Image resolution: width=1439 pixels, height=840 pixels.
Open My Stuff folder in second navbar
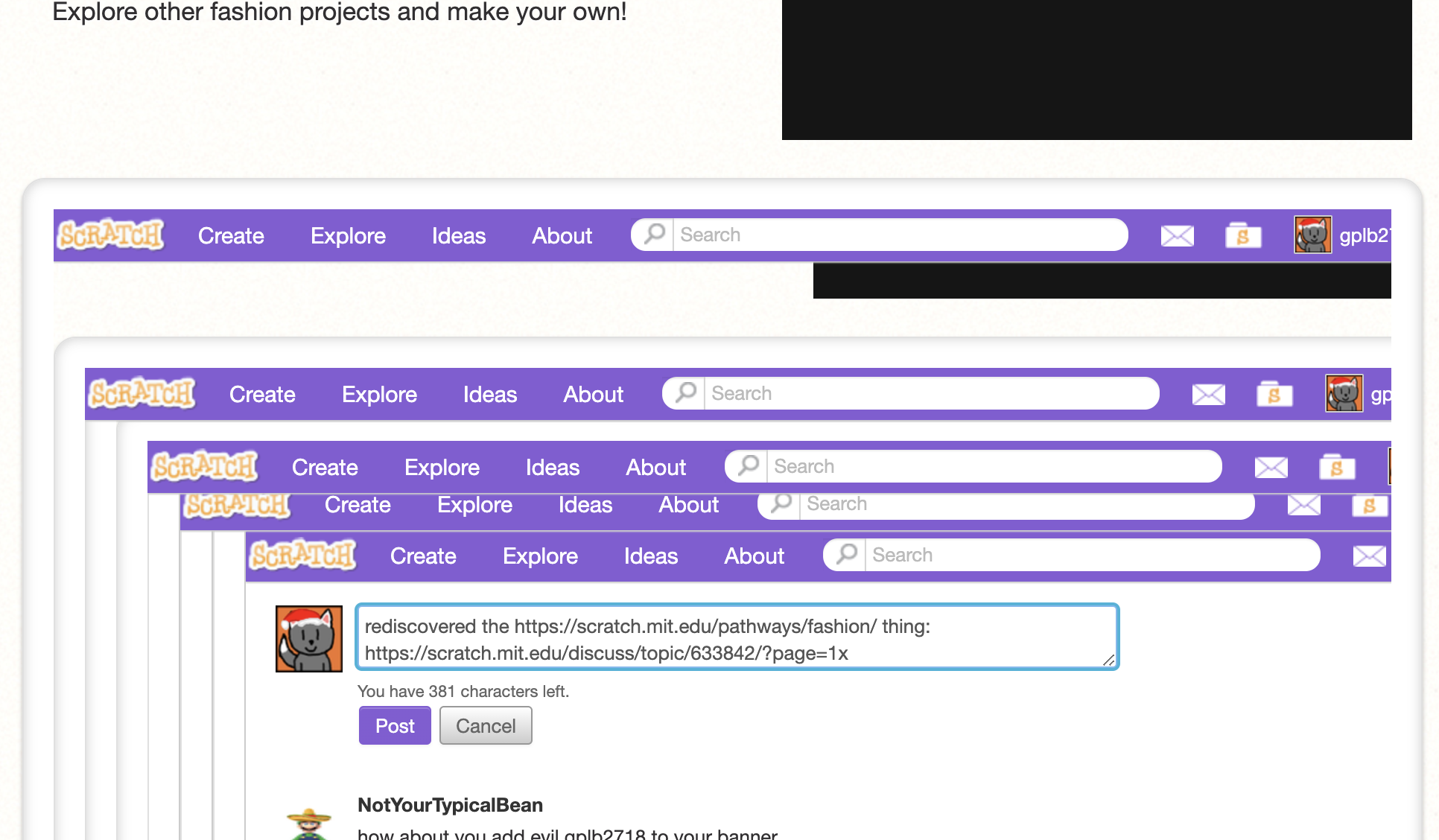pyautogui.click(x=1274, y=395)
